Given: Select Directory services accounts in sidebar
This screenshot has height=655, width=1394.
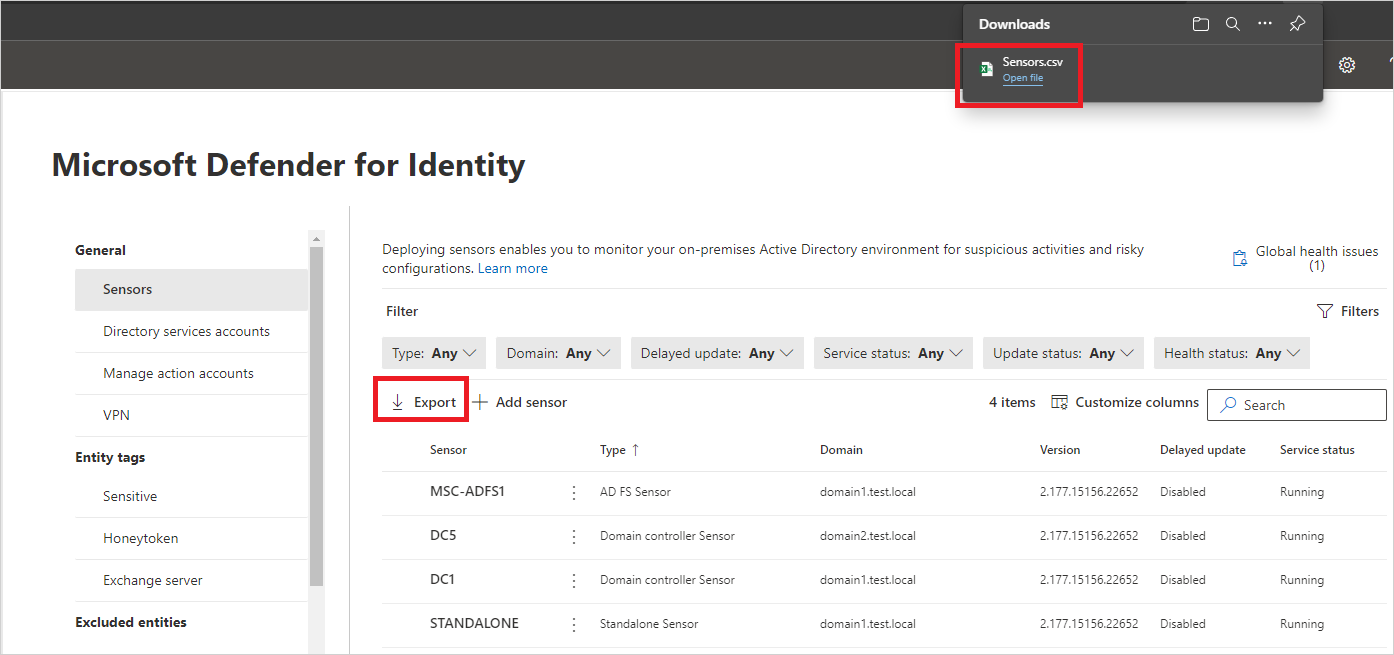Looking at the screenshot, I should [186, 331].
